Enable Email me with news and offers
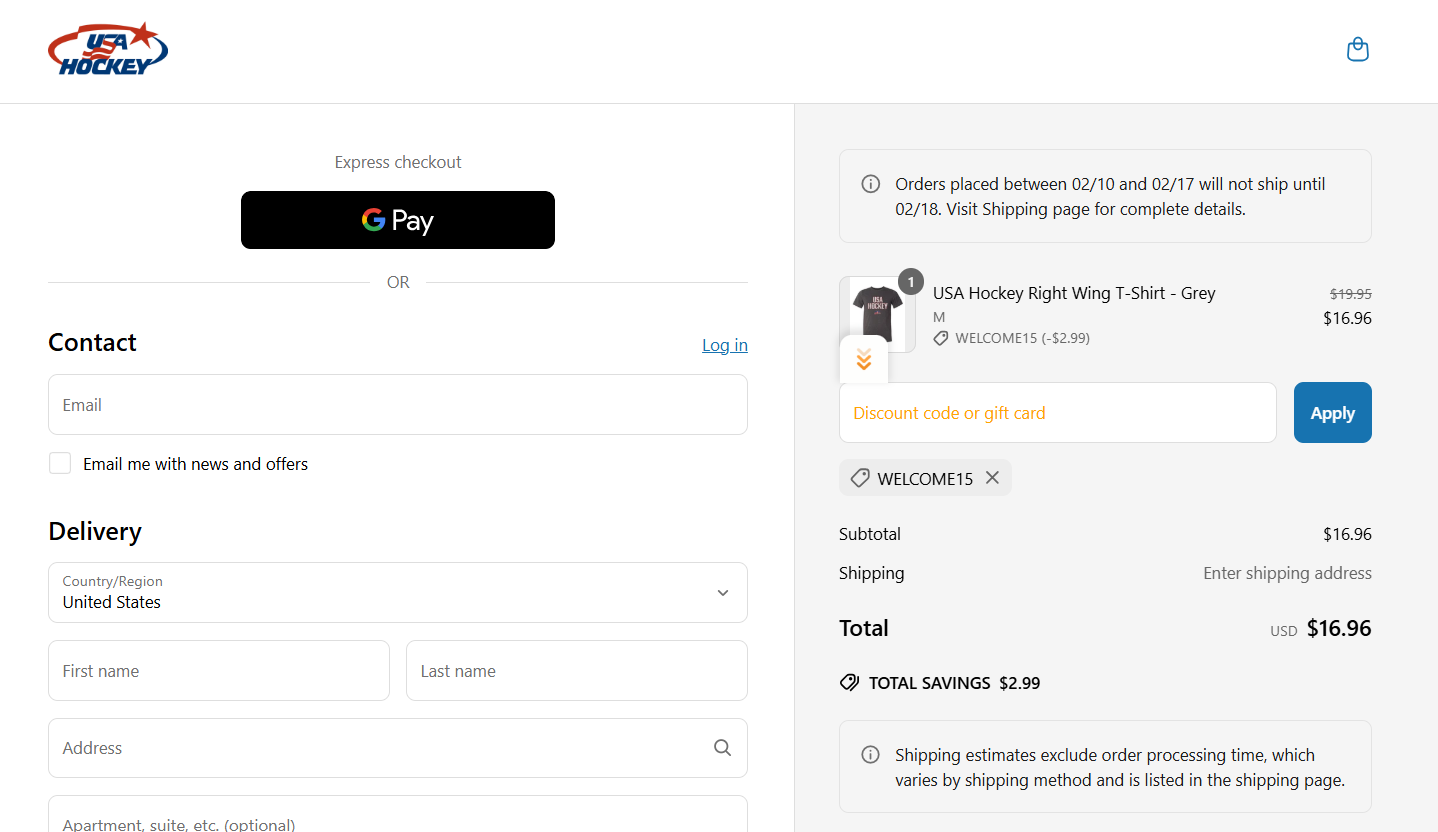Image resolution: width=1438 pixels, height=832 pixels. pyautogui.click(x=60, y=463)
